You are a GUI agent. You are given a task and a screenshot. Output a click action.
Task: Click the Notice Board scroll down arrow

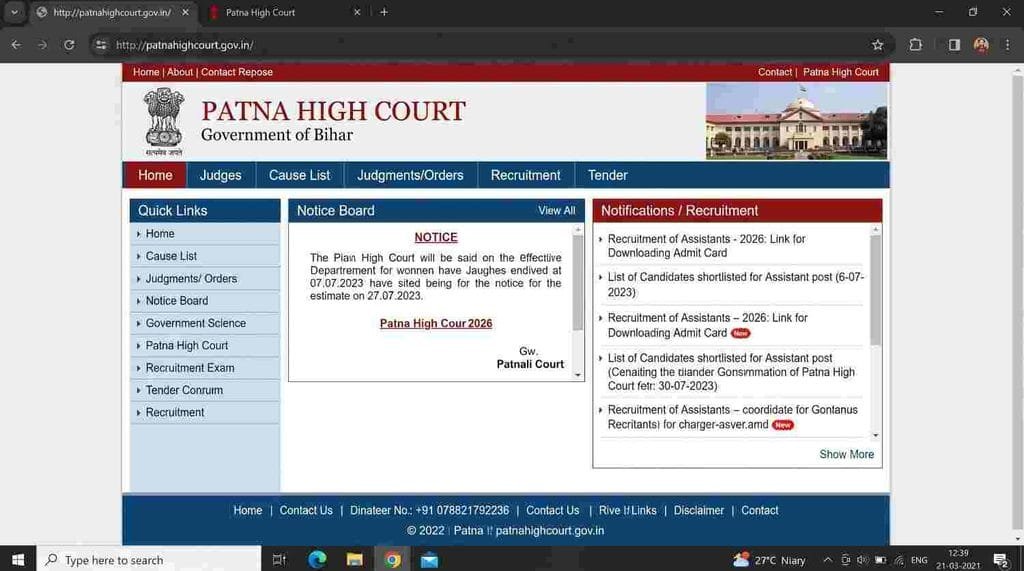577,375
